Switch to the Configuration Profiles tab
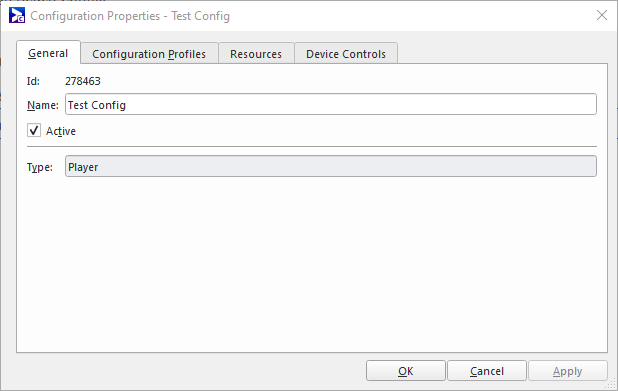The image size is (618, 391). pyautogui.click(x=149, y=54)
